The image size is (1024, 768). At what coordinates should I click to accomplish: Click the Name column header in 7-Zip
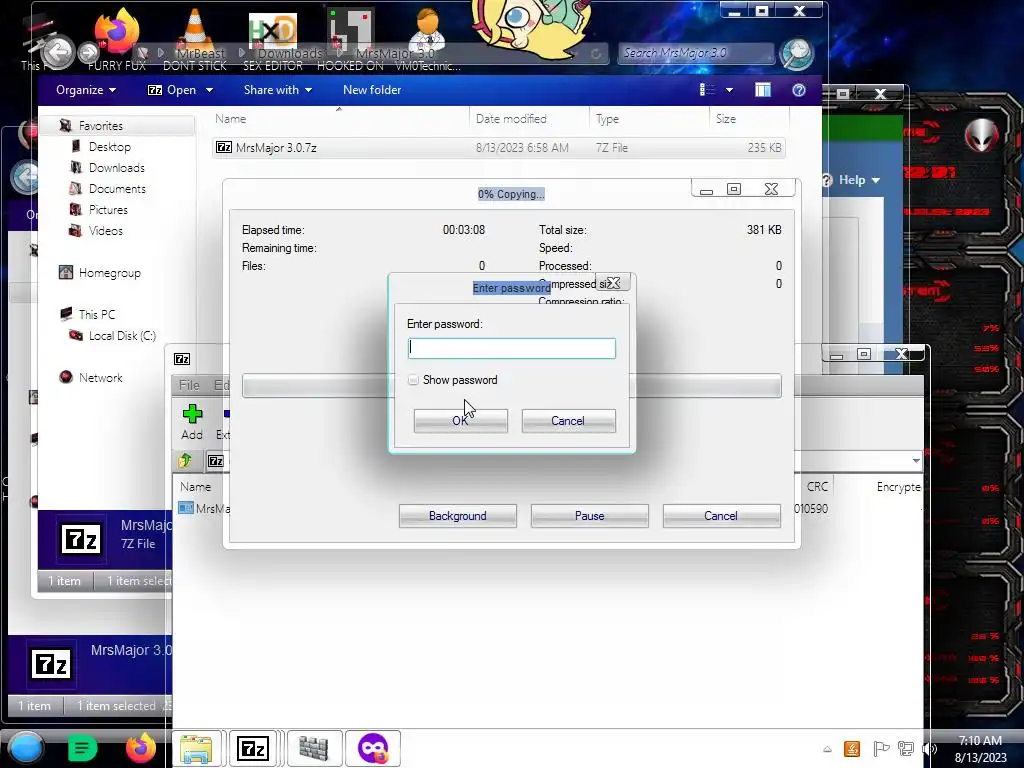pyautogui.click(x=195, y=487)
